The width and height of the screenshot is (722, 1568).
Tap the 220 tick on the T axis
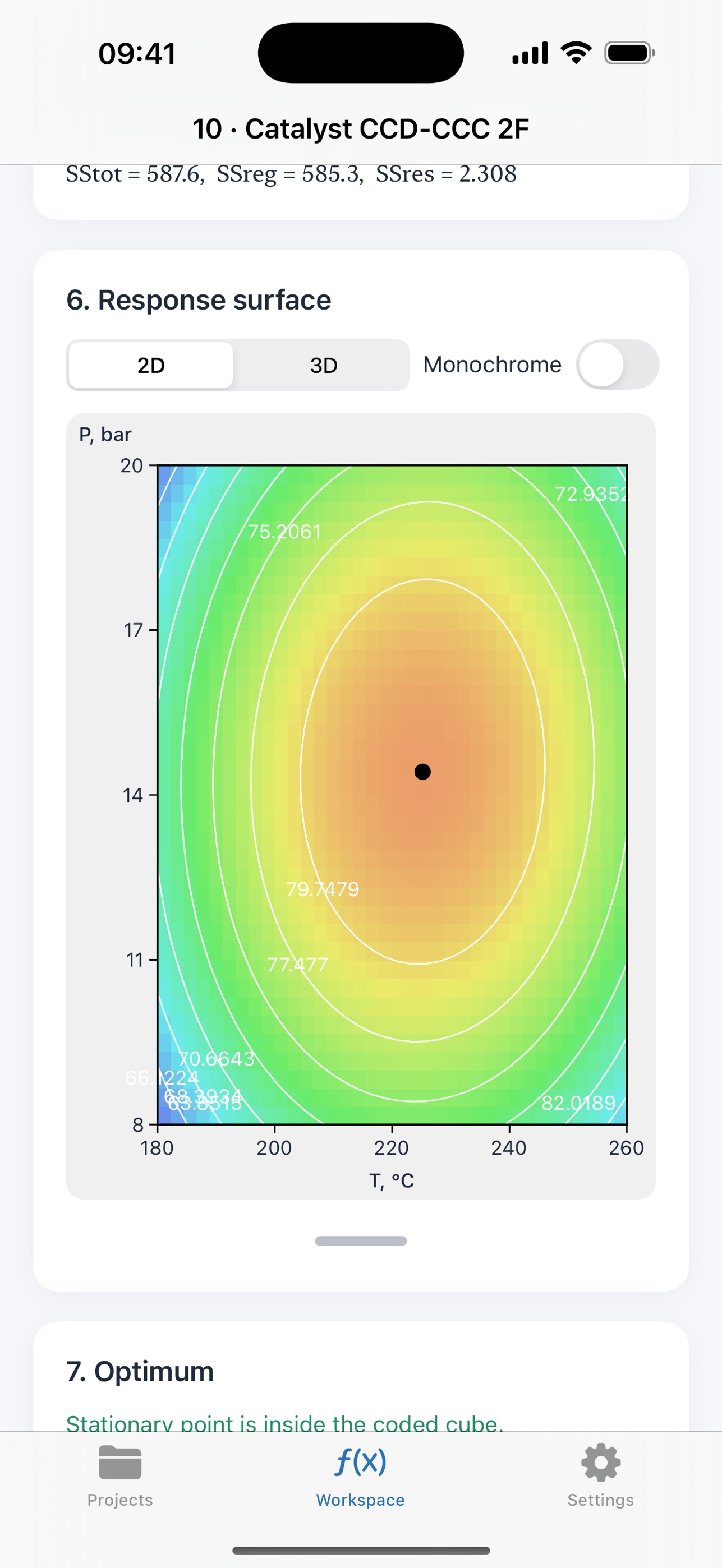(x=392, y=1148)
